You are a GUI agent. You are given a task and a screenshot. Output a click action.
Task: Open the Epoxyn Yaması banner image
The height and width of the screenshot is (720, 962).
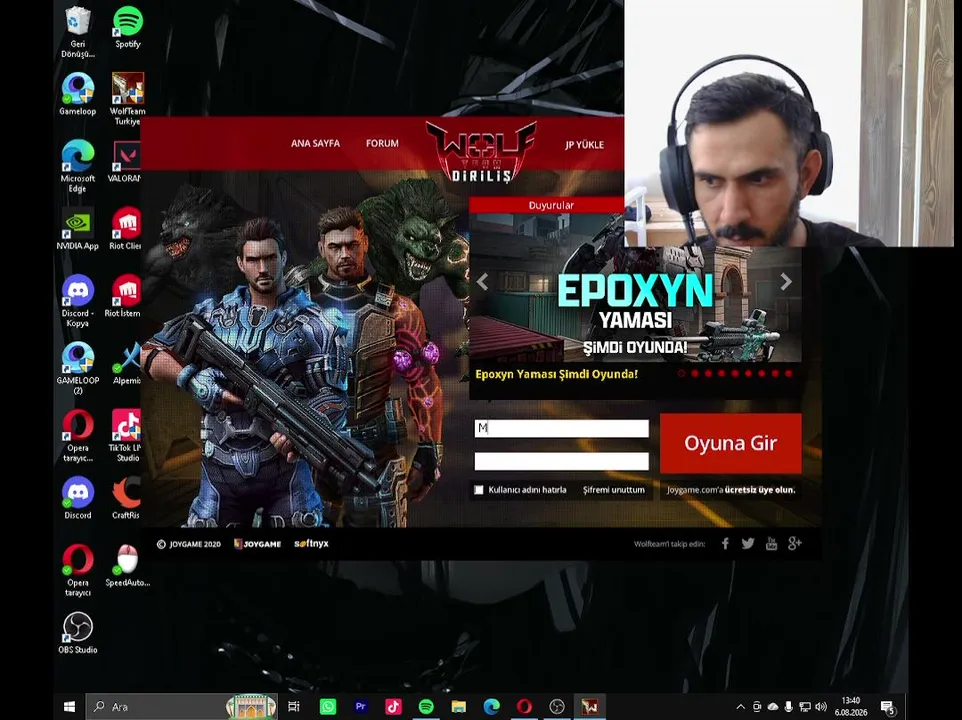click(x=635, y=288)
